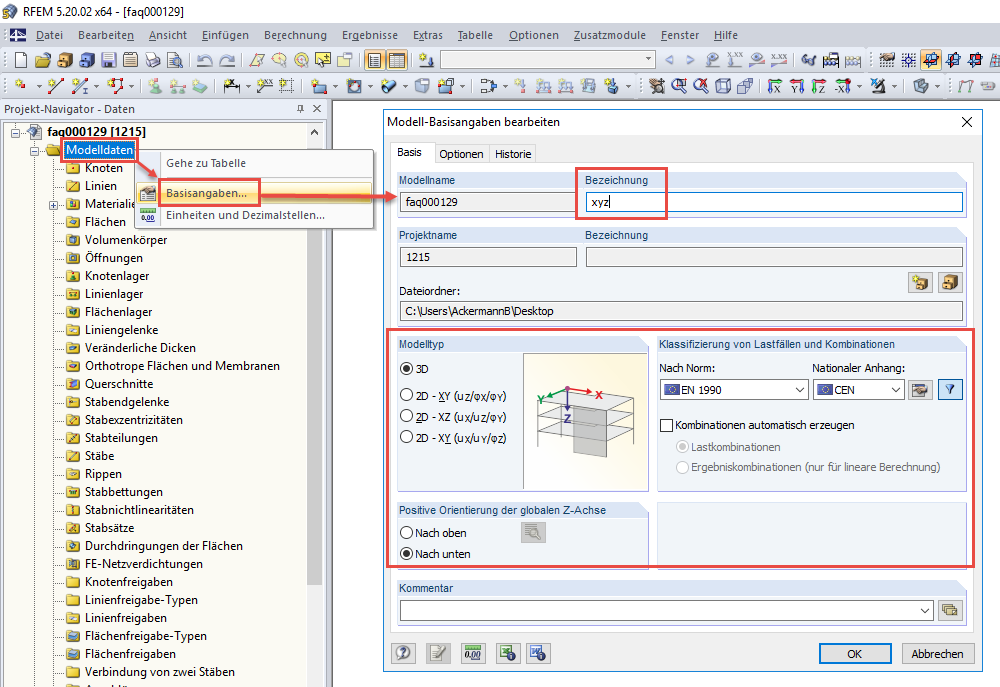Undo the last action with the left arrow

(204, 60)
